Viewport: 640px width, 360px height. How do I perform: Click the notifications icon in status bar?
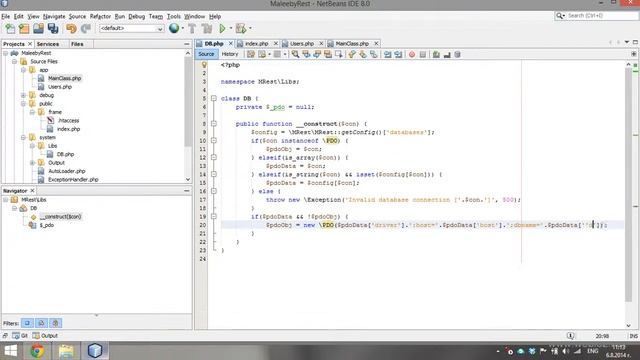pyautogui.click(x=571, y=336)
